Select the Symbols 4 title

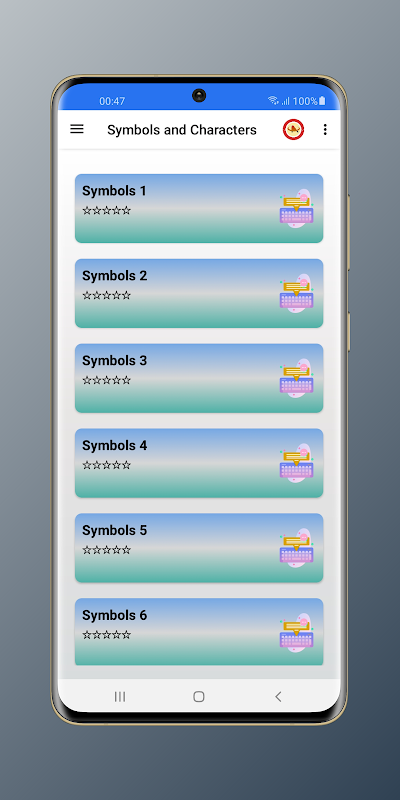click(x=114, y=445)
